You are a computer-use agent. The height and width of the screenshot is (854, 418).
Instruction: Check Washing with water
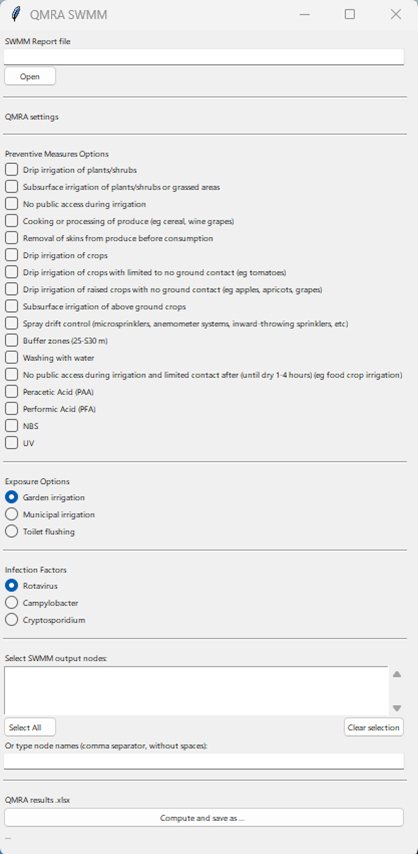[x=11, y=358]
